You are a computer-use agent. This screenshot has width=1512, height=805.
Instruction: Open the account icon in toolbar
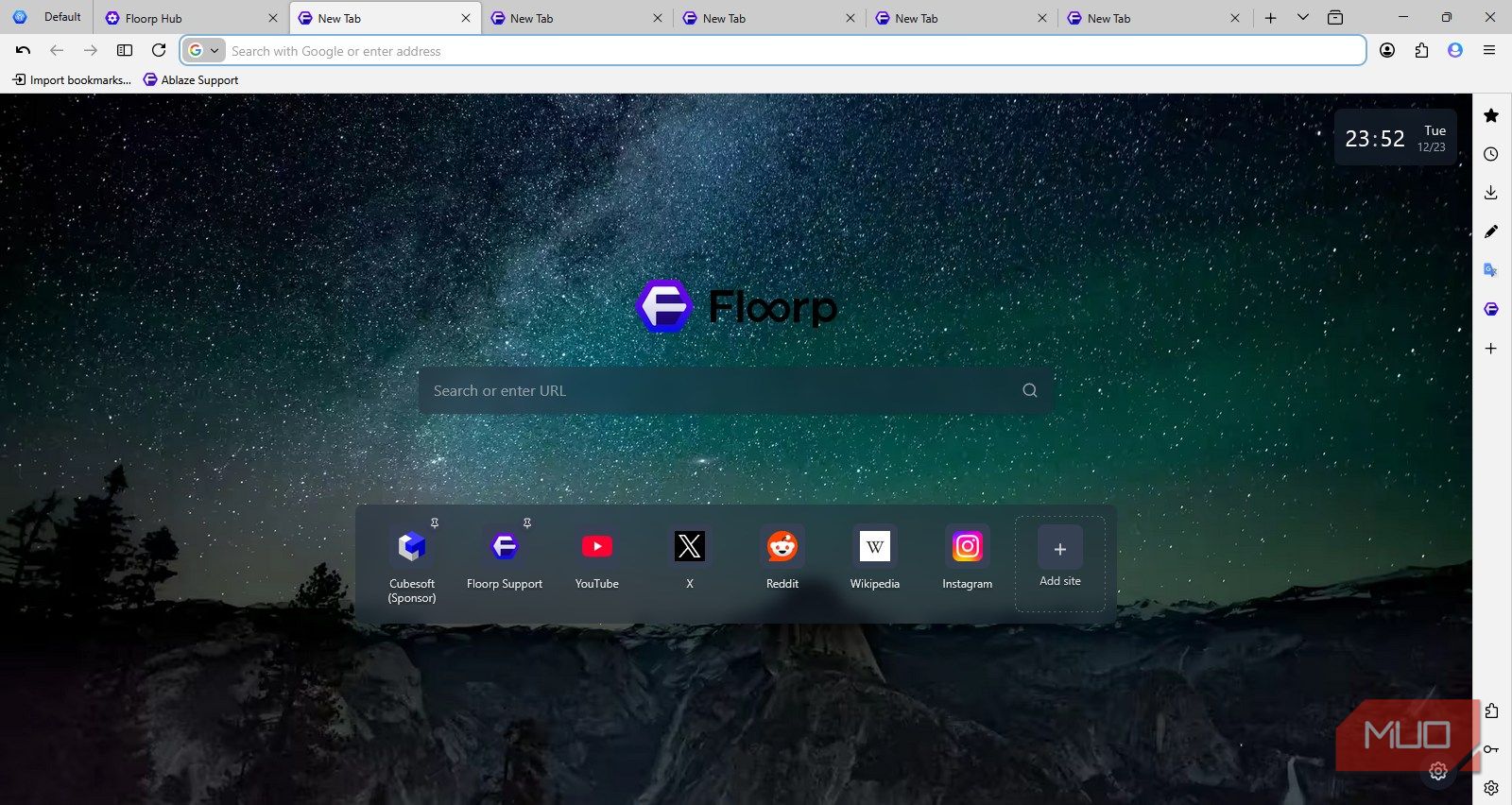1387,51
